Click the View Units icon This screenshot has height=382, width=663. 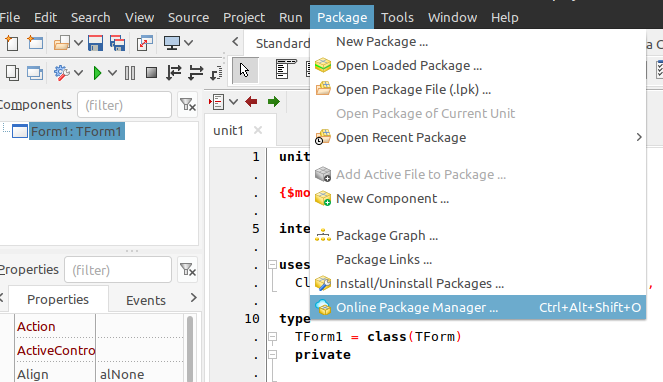click(12, 73)
